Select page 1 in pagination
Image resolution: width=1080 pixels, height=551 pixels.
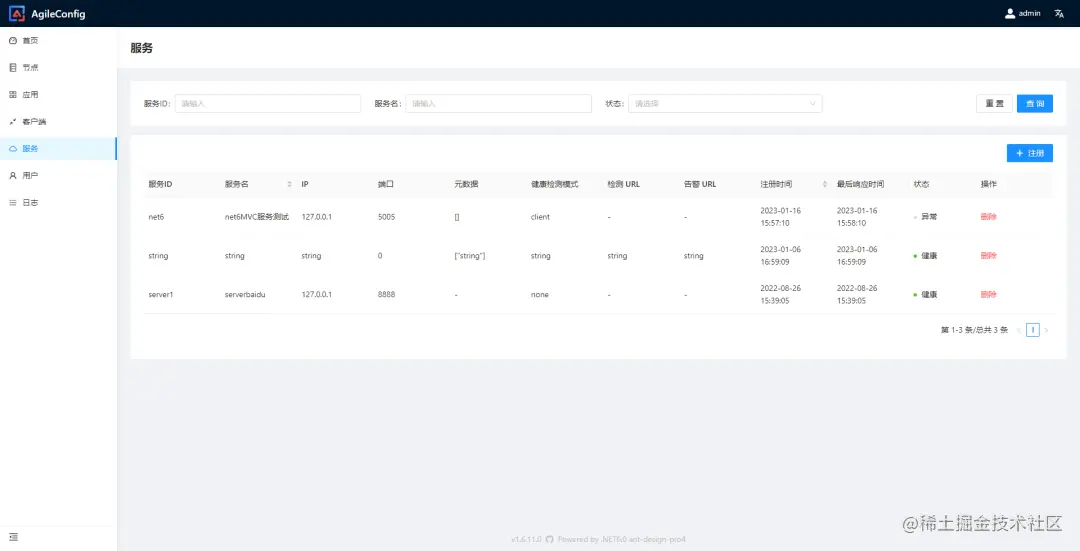[1032, 330]
